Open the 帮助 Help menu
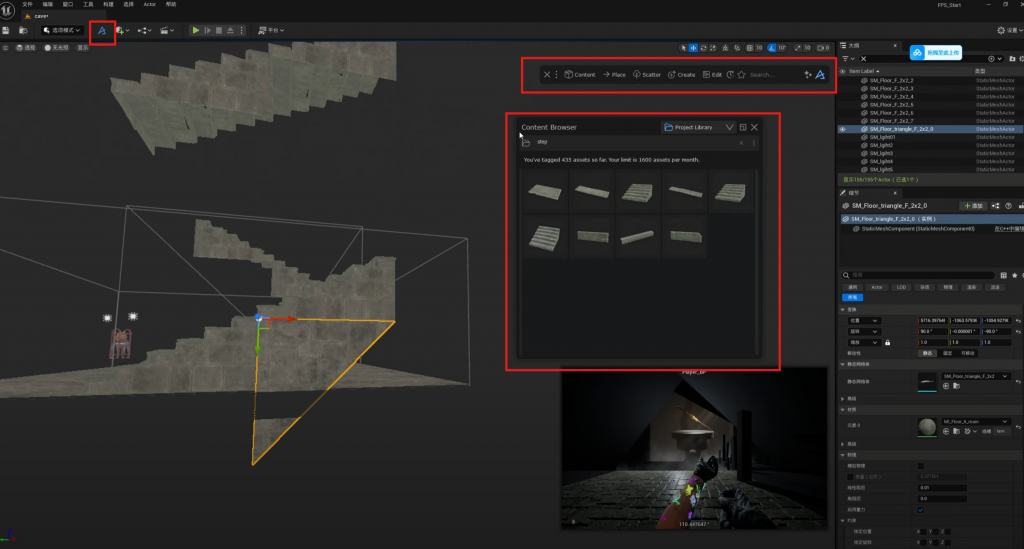Screen dimensions: 1024x549 170,5
